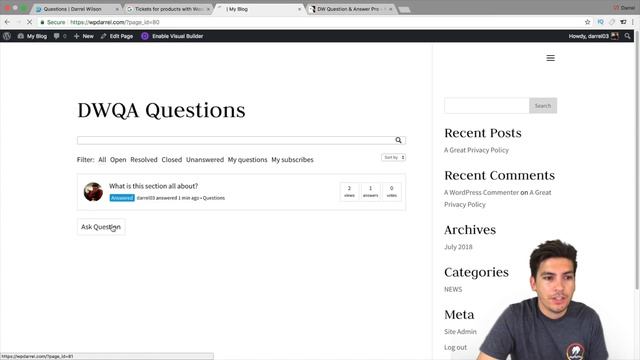Click the 0 votes counter
The height and width of the screenshot is (360, 640).
click(391, 191)
